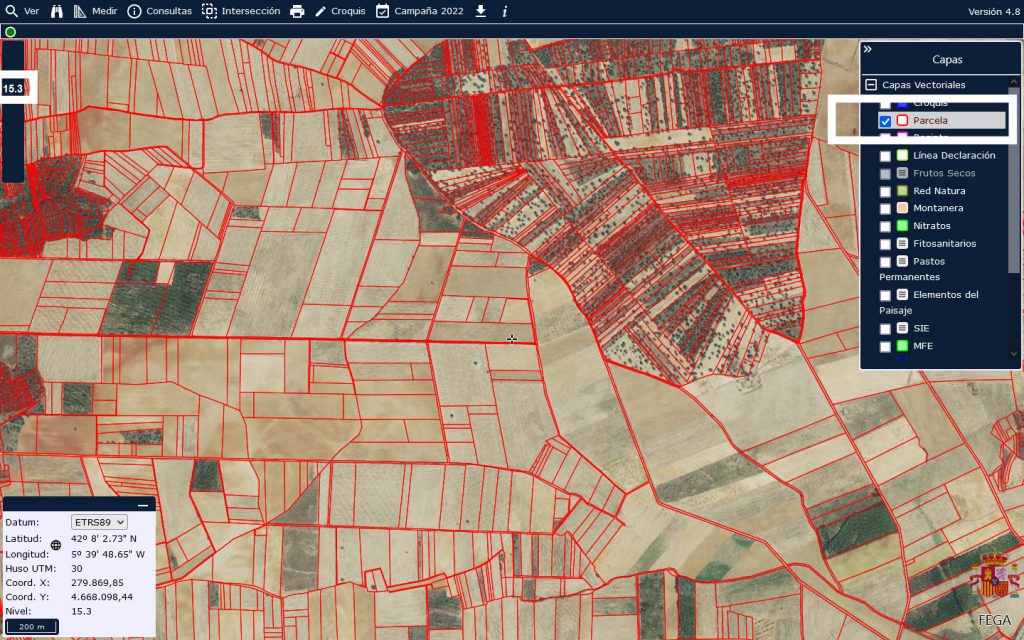Uncheck the Parcela layer checkbox
The height and width of the screenshot is (640, 1024).
pos(885,121)
